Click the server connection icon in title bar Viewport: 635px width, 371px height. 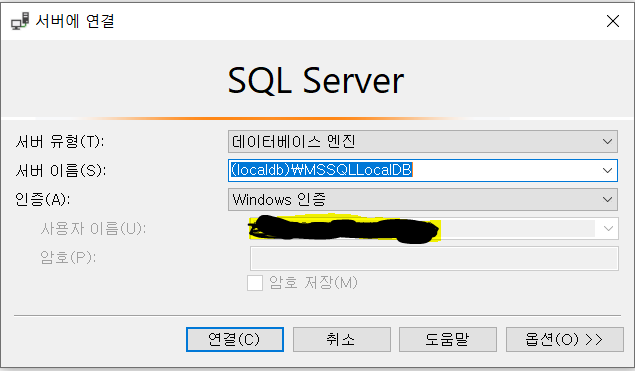[20, 21]
